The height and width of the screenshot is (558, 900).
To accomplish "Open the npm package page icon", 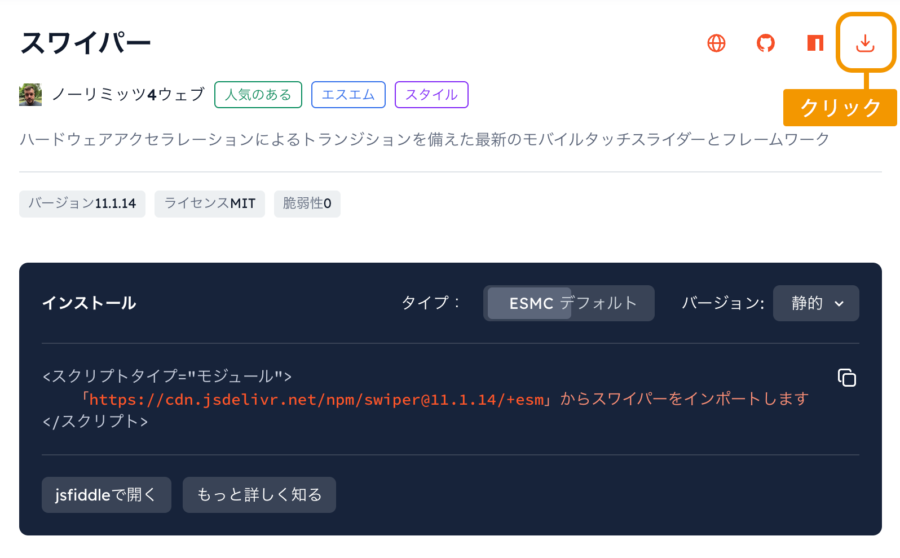I will pyautogui.click(x=815, y=43).
